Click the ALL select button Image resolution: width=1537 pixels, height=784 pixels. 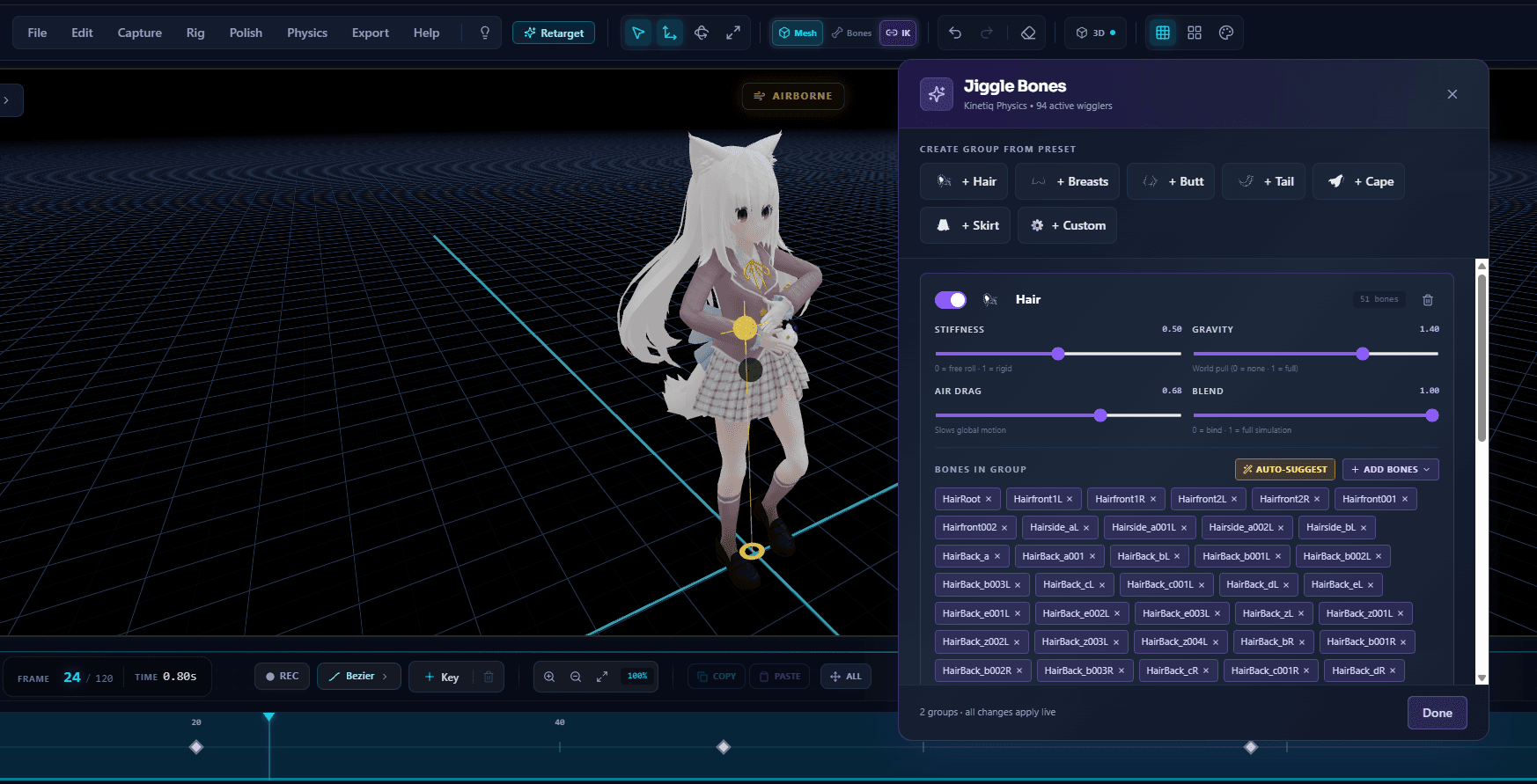pyautogui.click(x=846, y=677)
